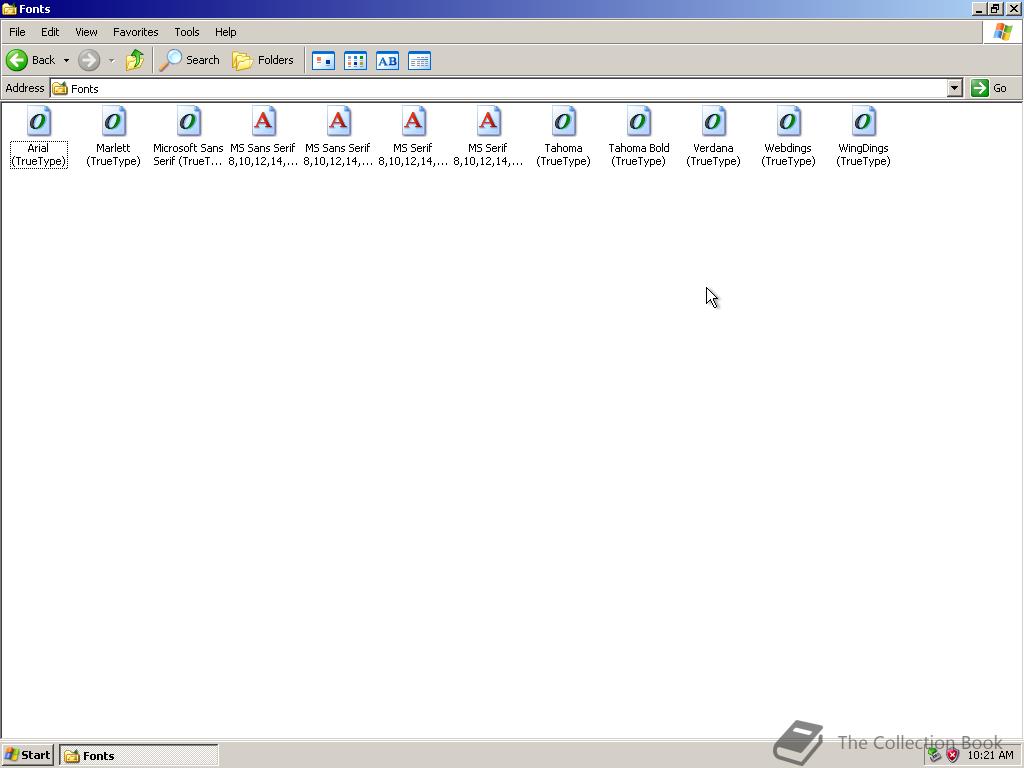Expand the Address bar dropdown

click(955, 88)
